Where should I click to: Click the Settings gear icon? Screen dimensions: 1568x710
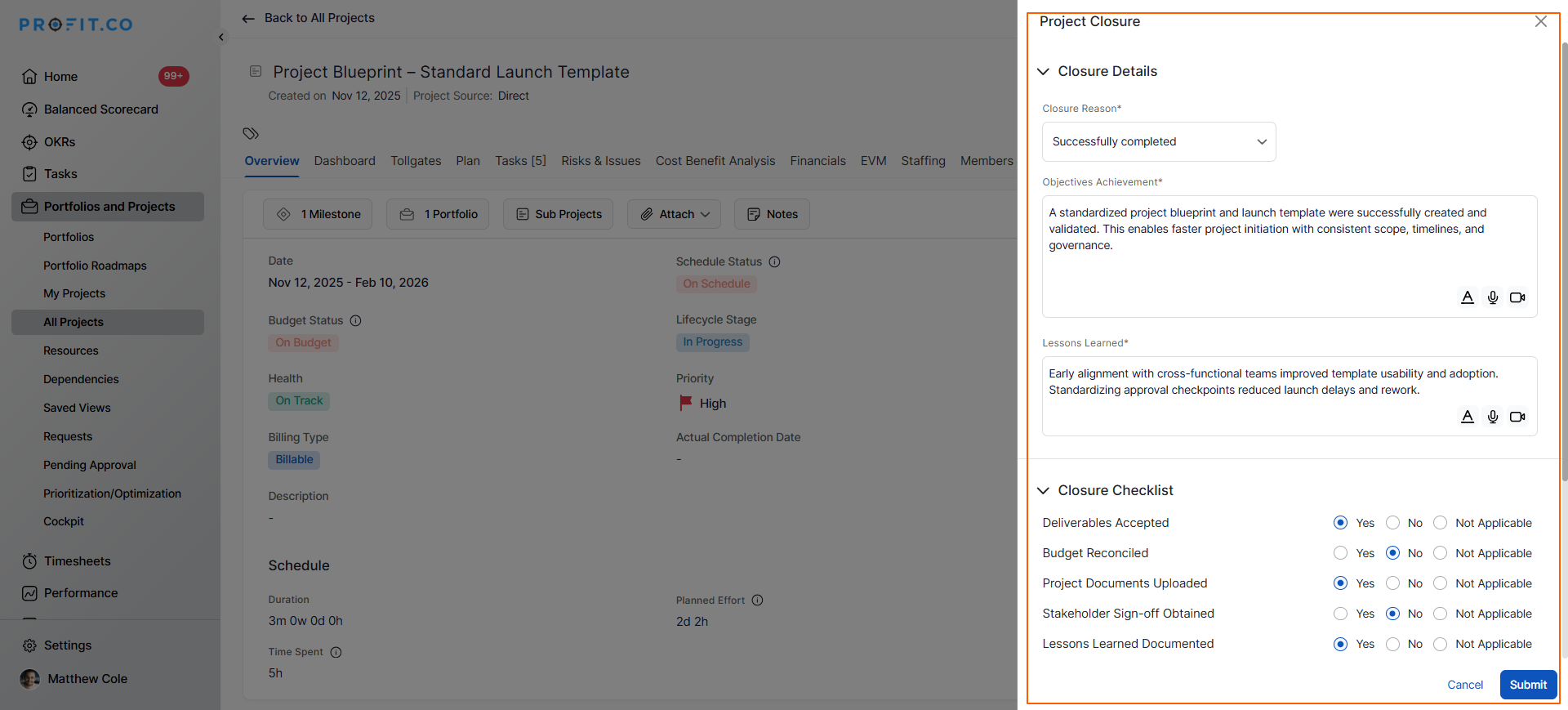point(29,645)
